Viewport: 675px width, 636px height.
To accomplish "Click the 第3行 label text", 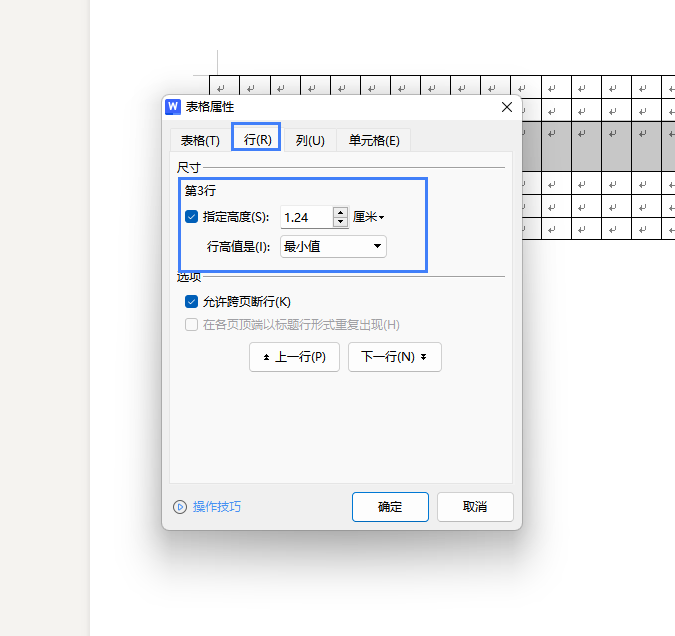I will [201, 190].
